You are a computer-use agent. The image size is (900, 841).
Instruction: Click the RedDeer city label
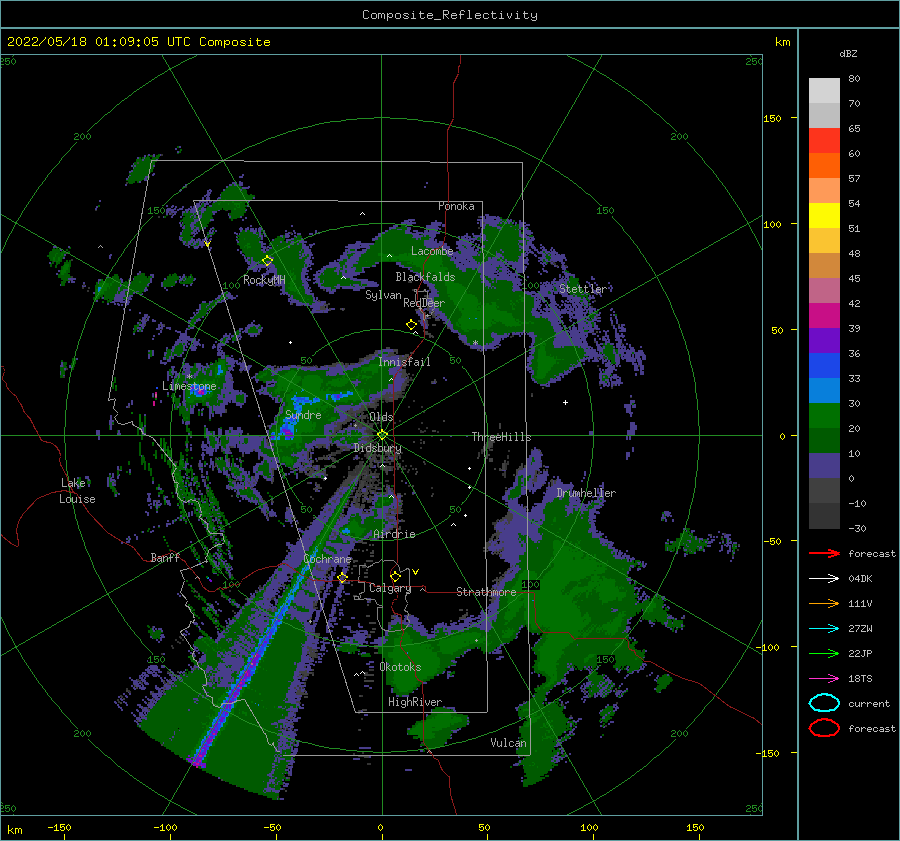[x=424, y=303]
